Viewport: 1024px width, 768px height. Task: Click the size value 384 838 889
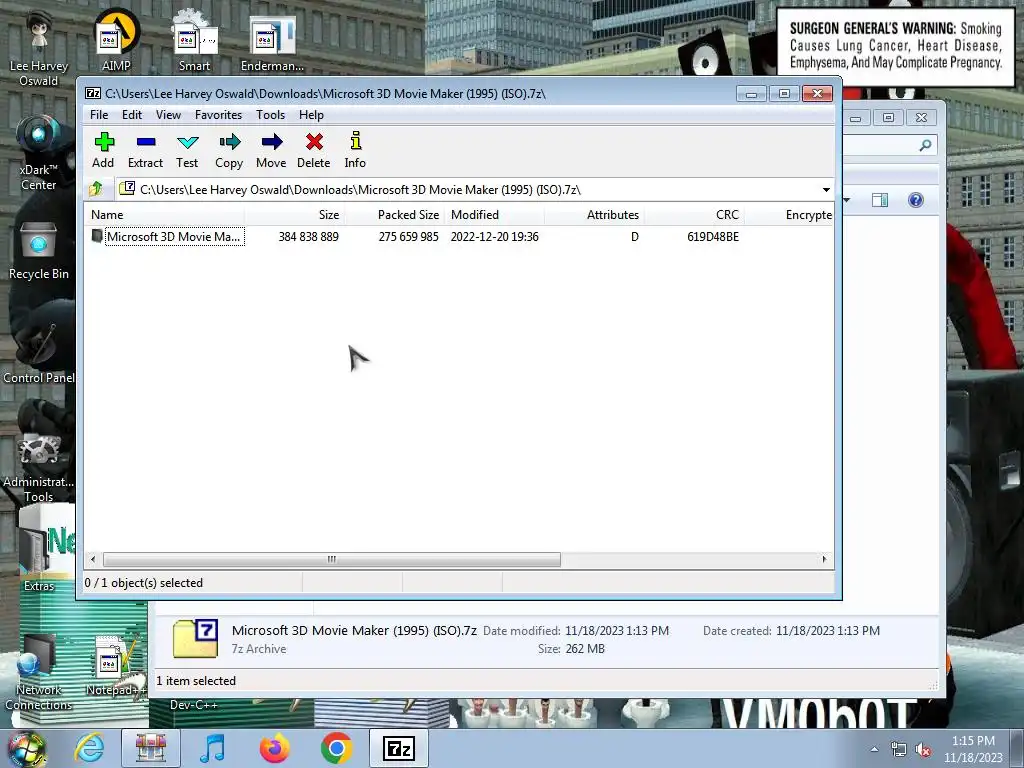pos(308,236)
